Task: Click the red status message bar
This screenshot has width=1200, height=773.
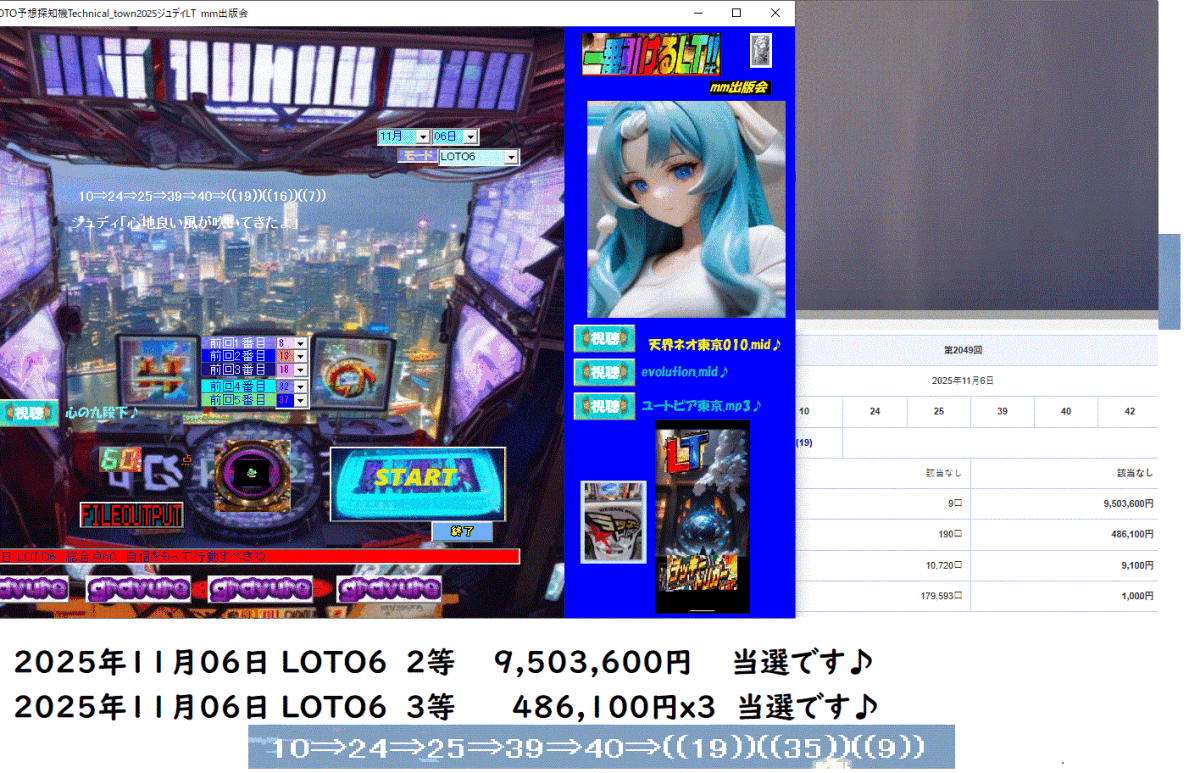Action: pyautogui.click(x=260, y=556)
